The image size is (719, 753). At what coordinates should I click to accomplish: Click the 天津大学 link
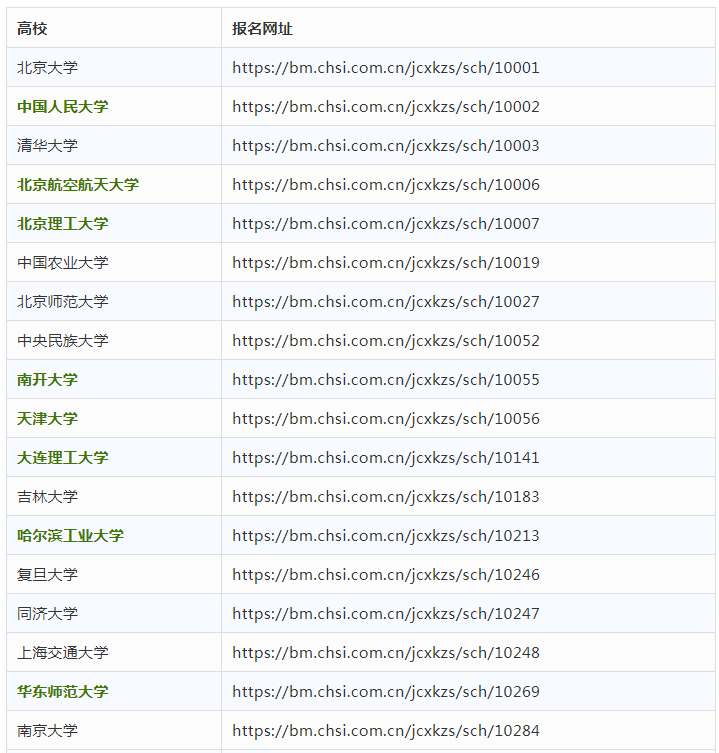click(x=47, y=419)
